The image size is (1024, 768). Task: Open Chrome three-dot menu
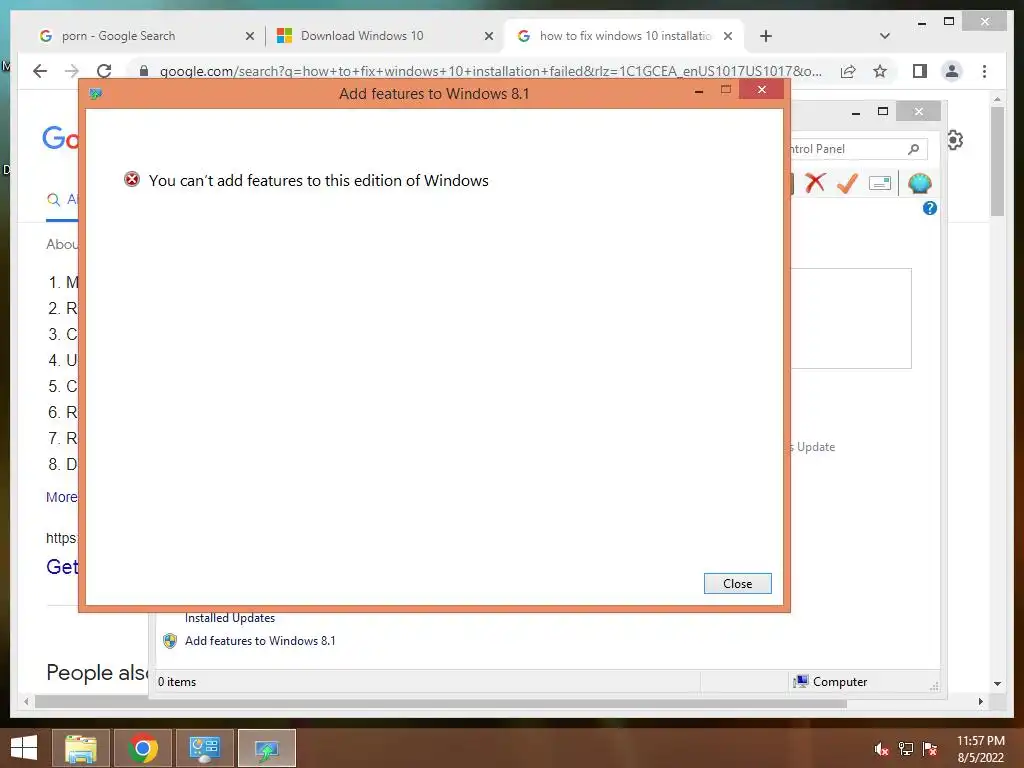point(984,71)
